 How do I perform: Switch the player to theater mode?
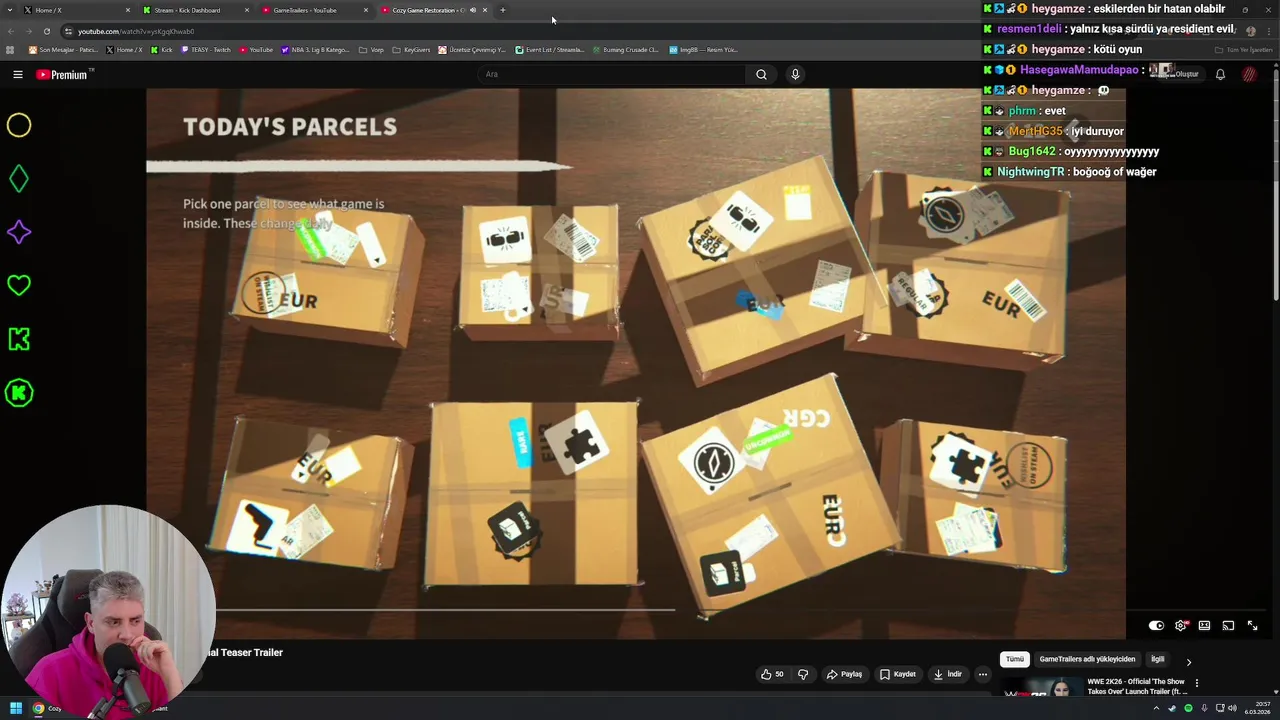[x=1204, y=625]
